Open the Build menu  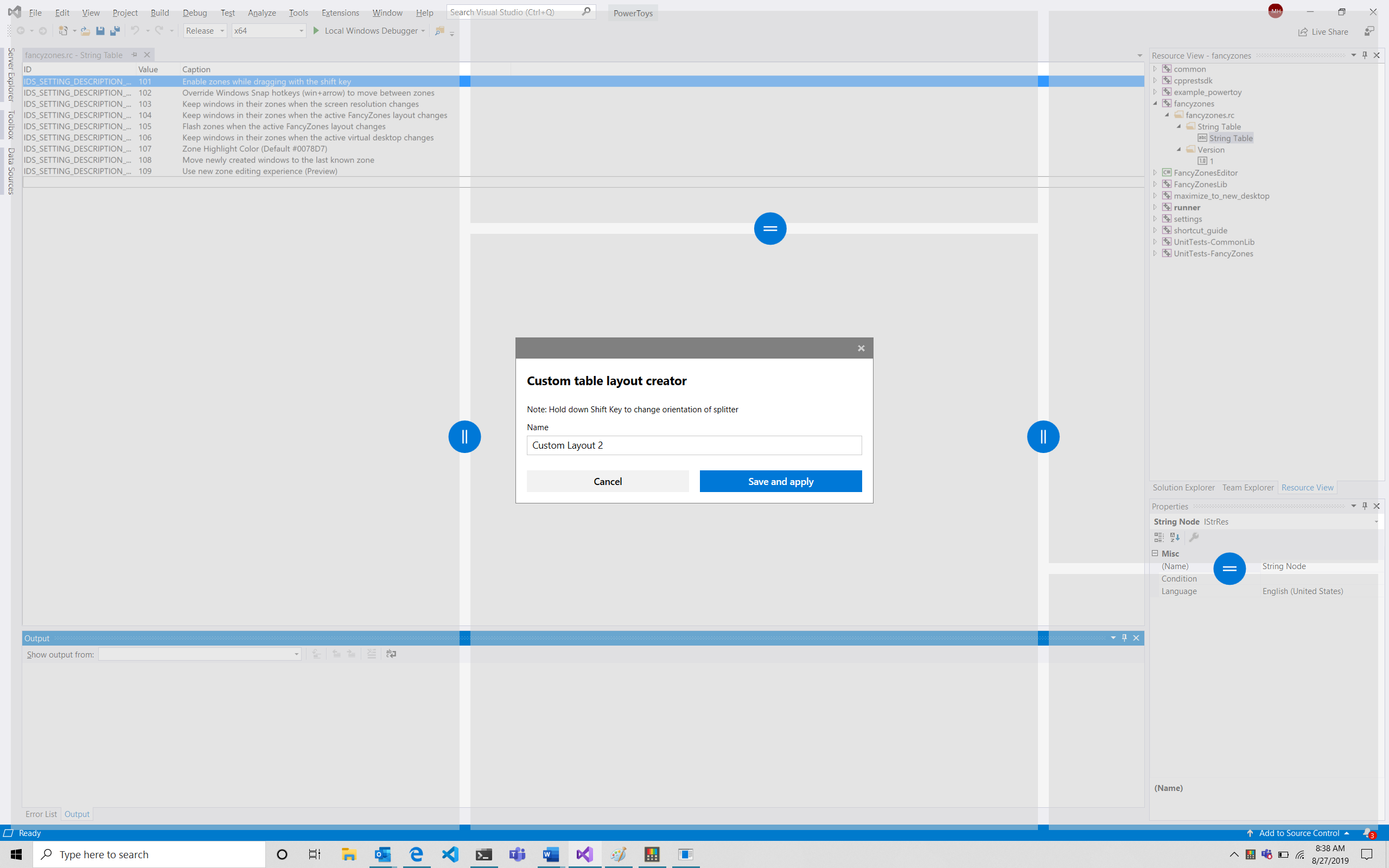(x=159, y=12)
